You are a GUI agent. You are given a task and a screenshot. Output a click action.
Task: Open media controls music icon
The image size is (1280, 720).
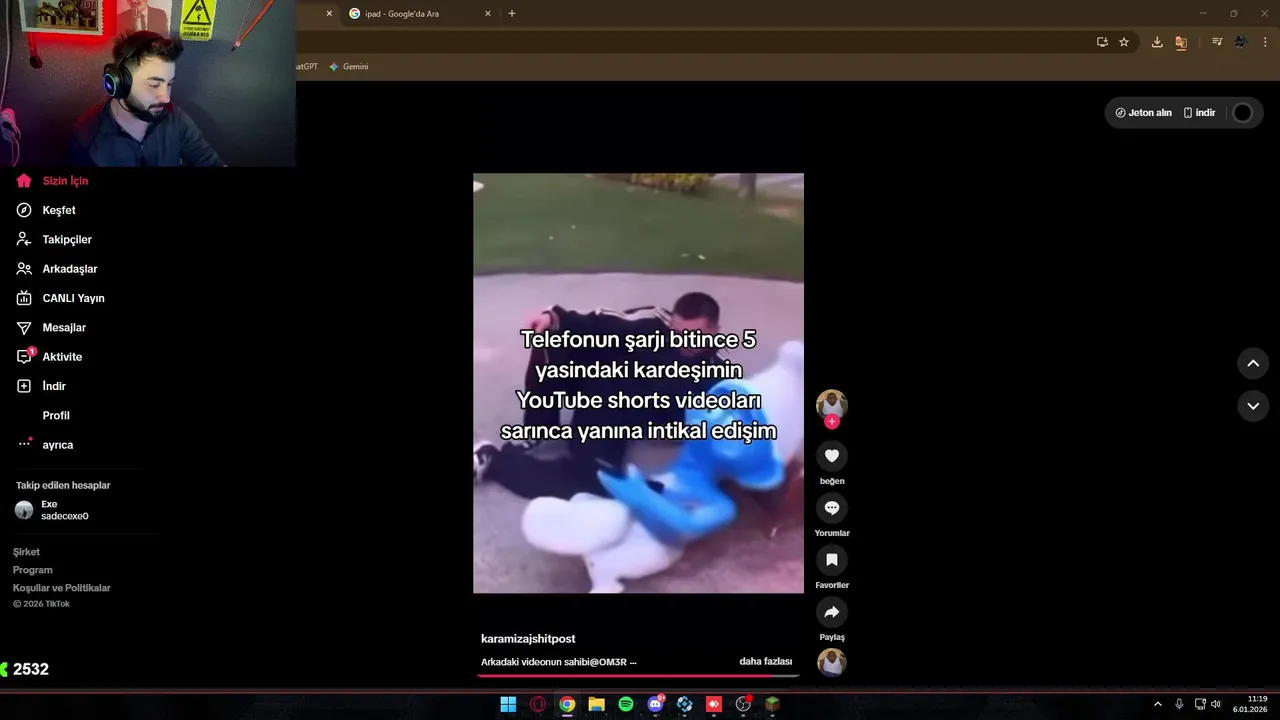[1217, 42]
